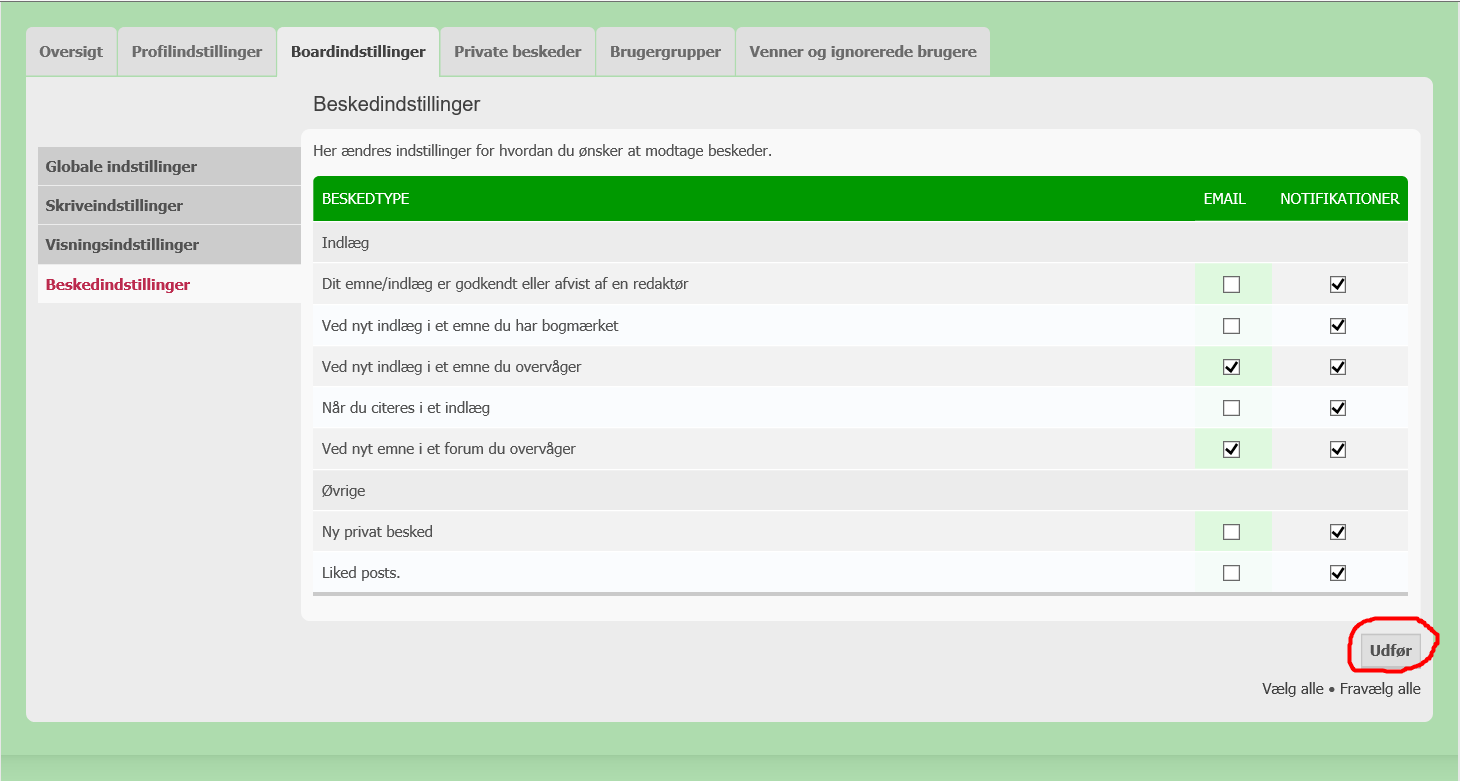This screenshot has height=781, width=1460.
Task: Uncheck notification for new post in bookmarked topic
Action: coord(1338,326)
